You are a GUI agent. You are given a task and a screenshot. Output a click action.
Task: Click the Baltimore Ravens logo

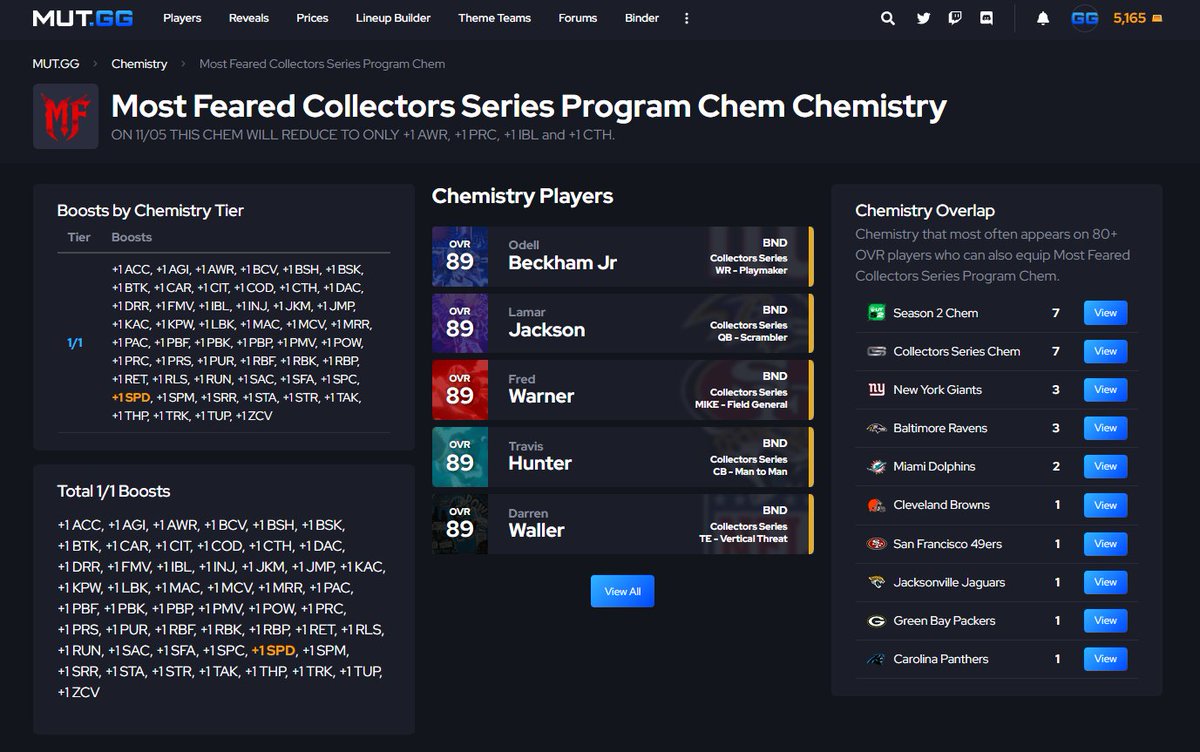(876, 428)
